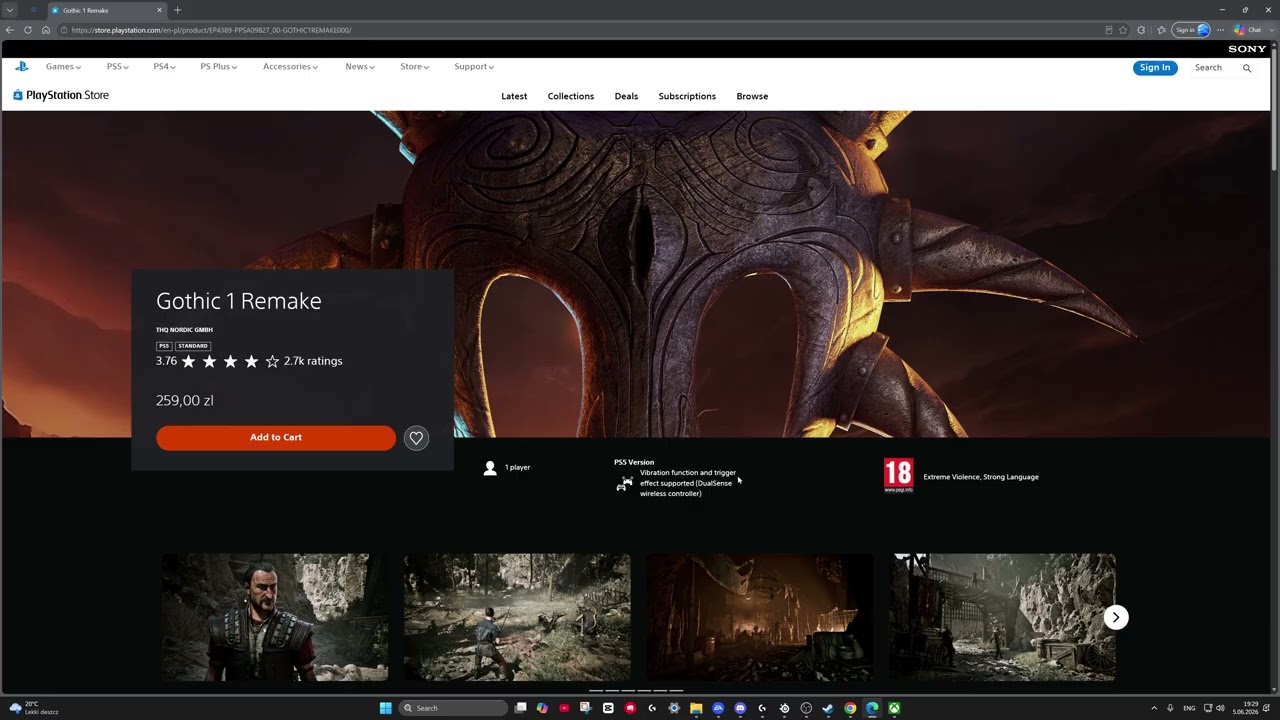This screenshot has height=720, width=1280.
Task: Open Steam from the taskbar
Action: coord(828,708)
